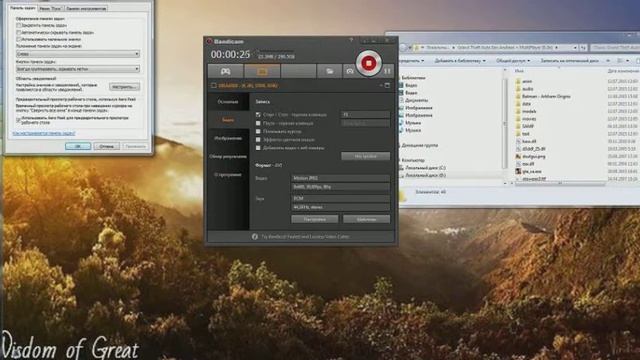The height and width of the screenshot is (360, 640).
Task: Open taskbar buttons grouping dropdown
Action: 78,69
